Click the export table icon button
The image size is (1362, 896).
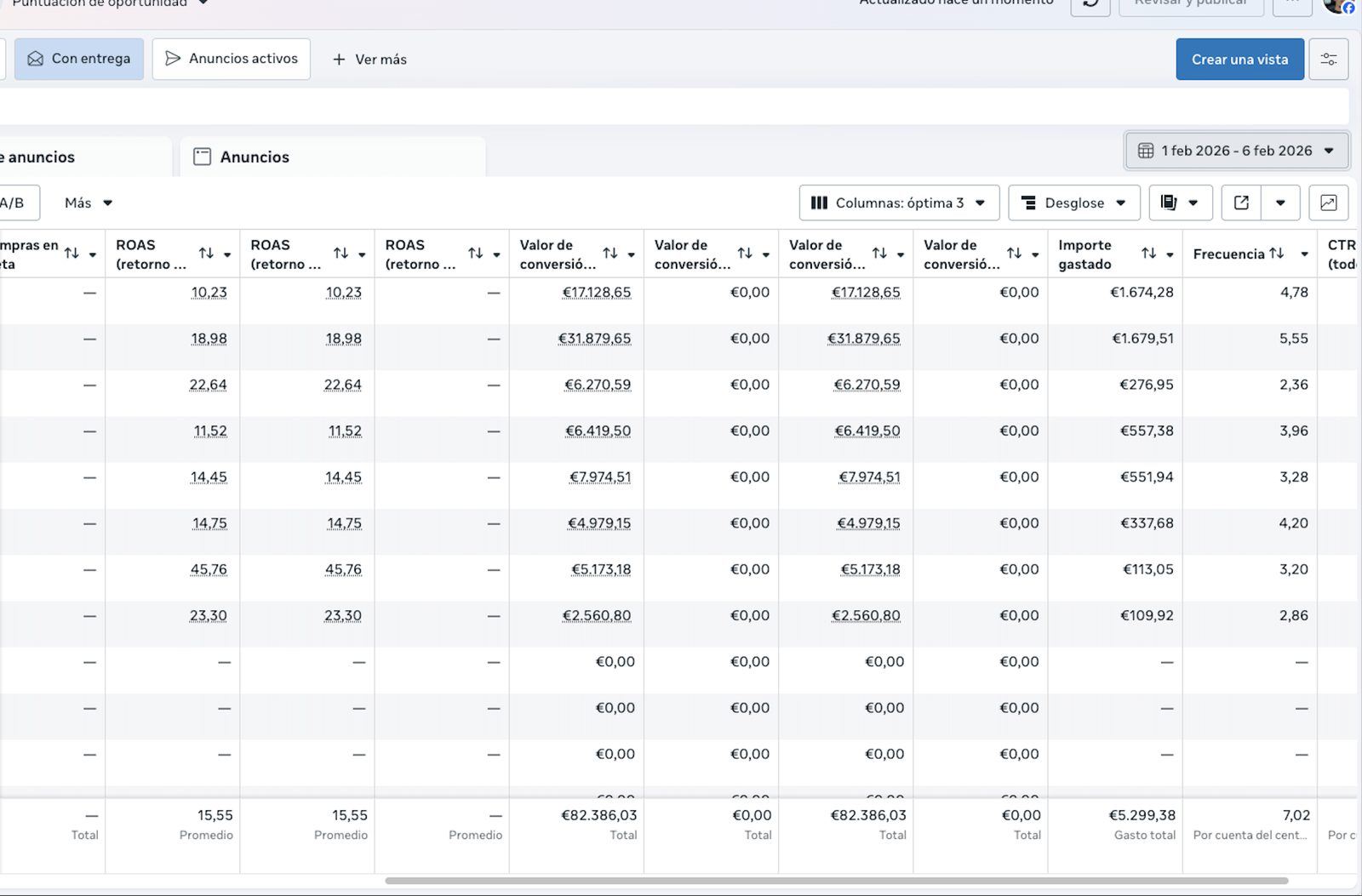click(x=1241, y=203)
